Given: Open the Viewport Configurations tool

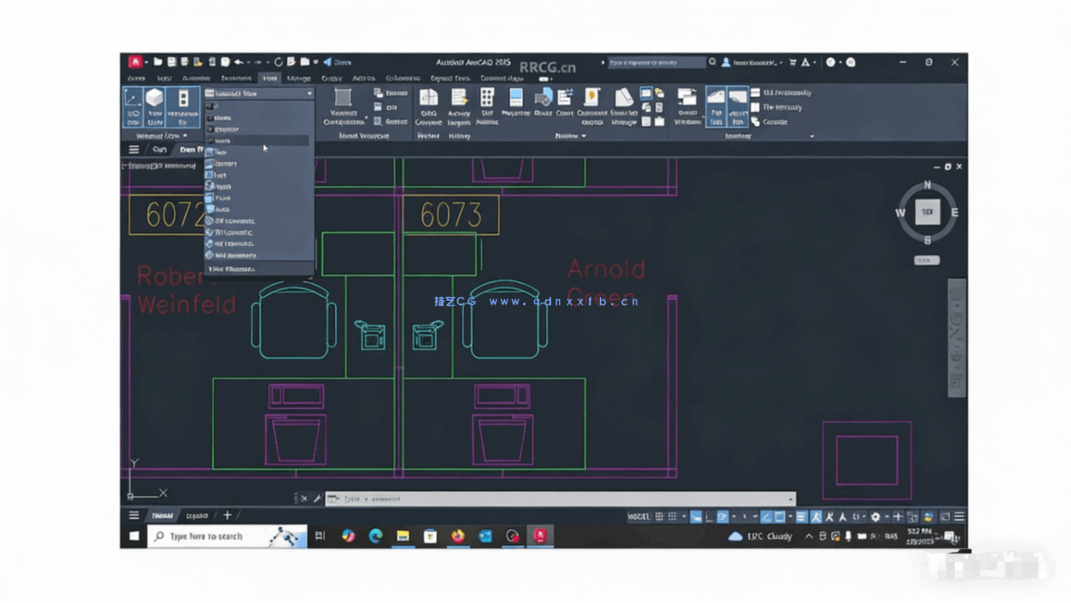Looking at the screenshot, I should (342, 100).
